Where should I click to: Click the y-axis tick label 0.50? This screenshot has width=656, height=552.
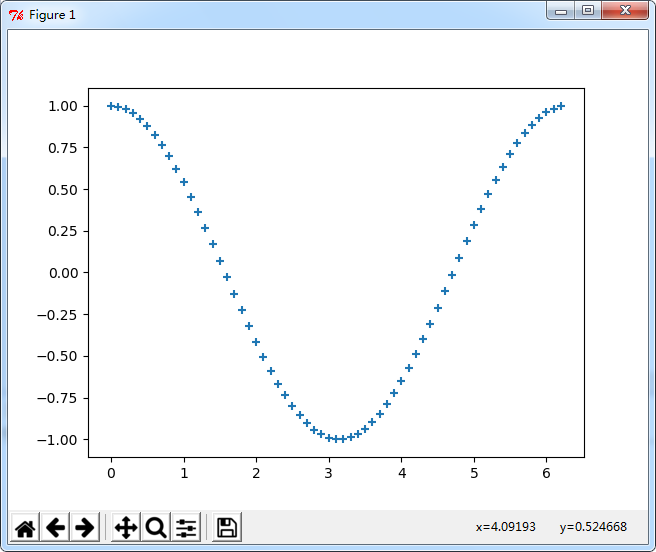(x=63, y=190)
